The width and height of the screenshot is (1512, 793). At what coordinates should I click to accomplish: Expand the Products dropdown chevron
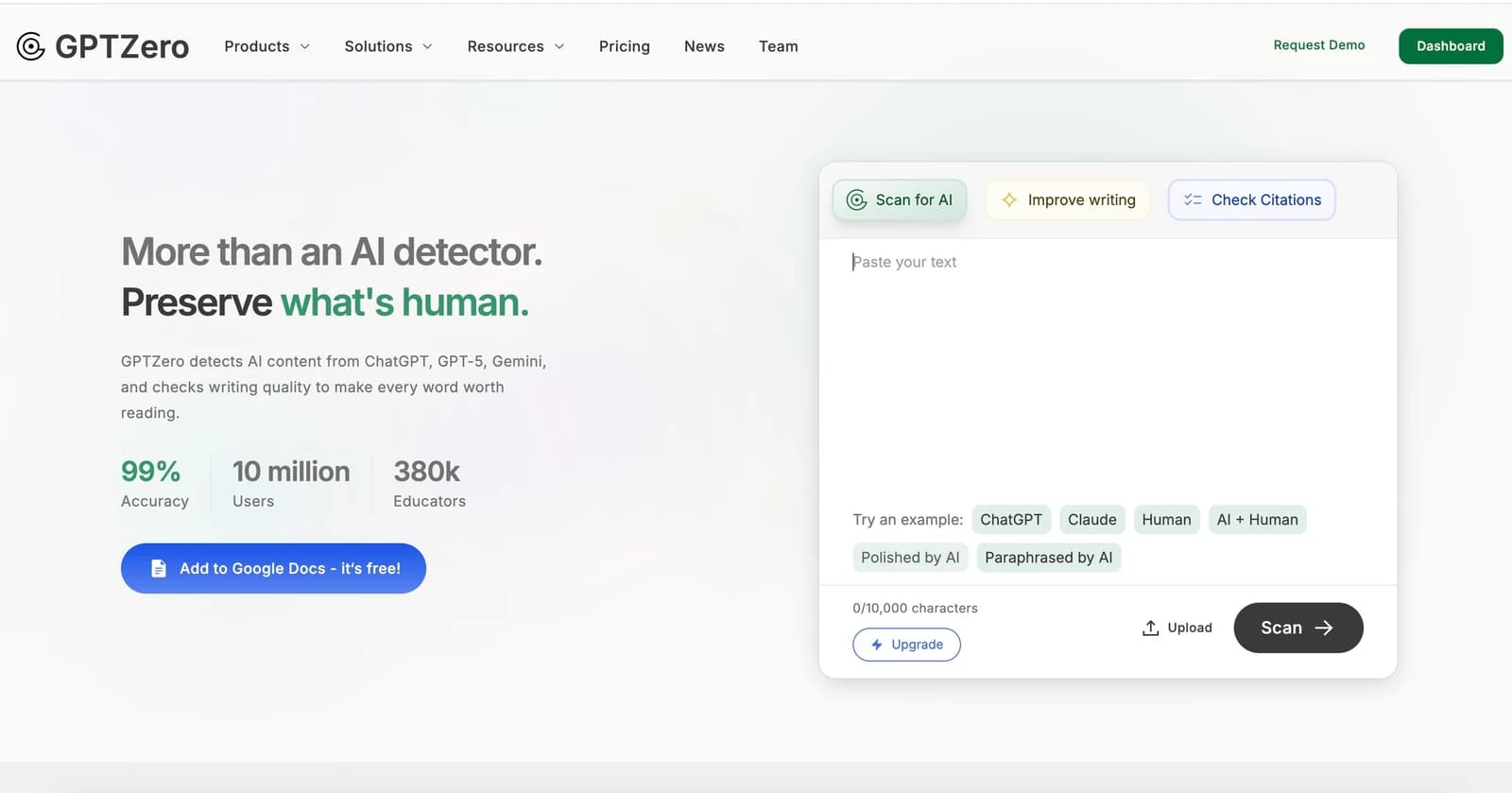pyautogui.click(x=305, y=46)
